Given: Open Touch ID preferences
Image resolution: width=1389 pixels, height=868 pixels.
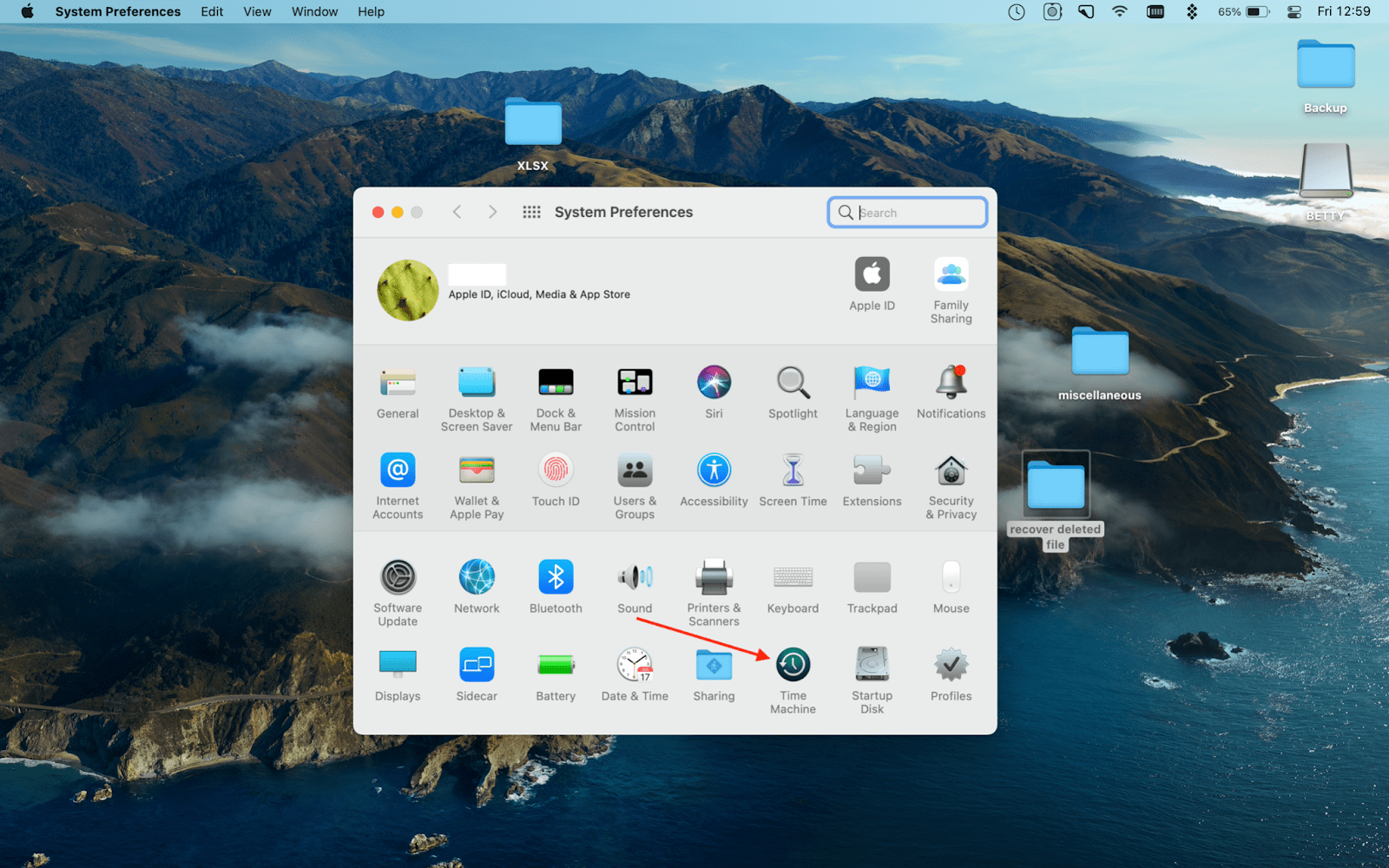Looking at the screenshot, I should point(556,480).
